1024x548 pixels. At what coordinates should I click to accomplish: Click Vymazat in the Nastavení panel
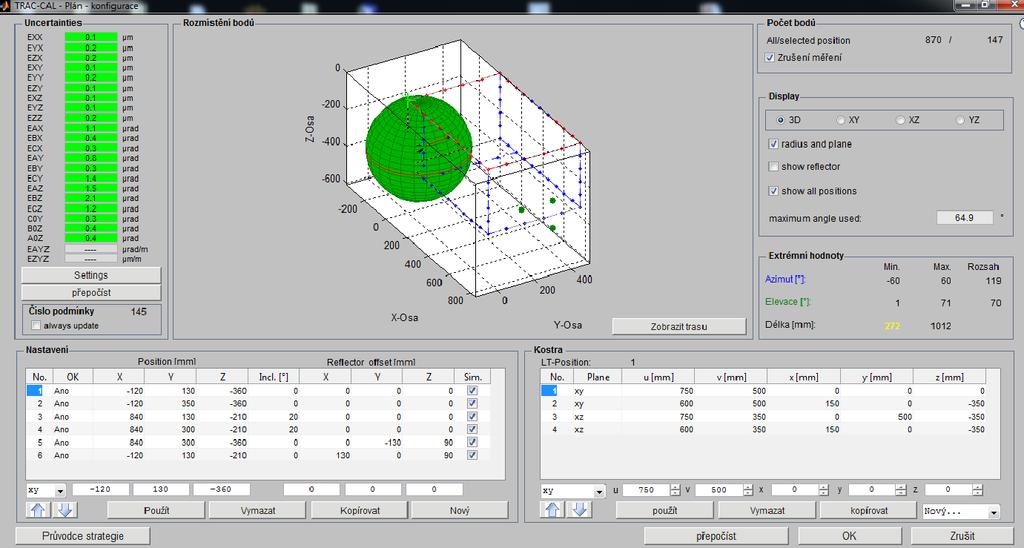tap(258, 510)
